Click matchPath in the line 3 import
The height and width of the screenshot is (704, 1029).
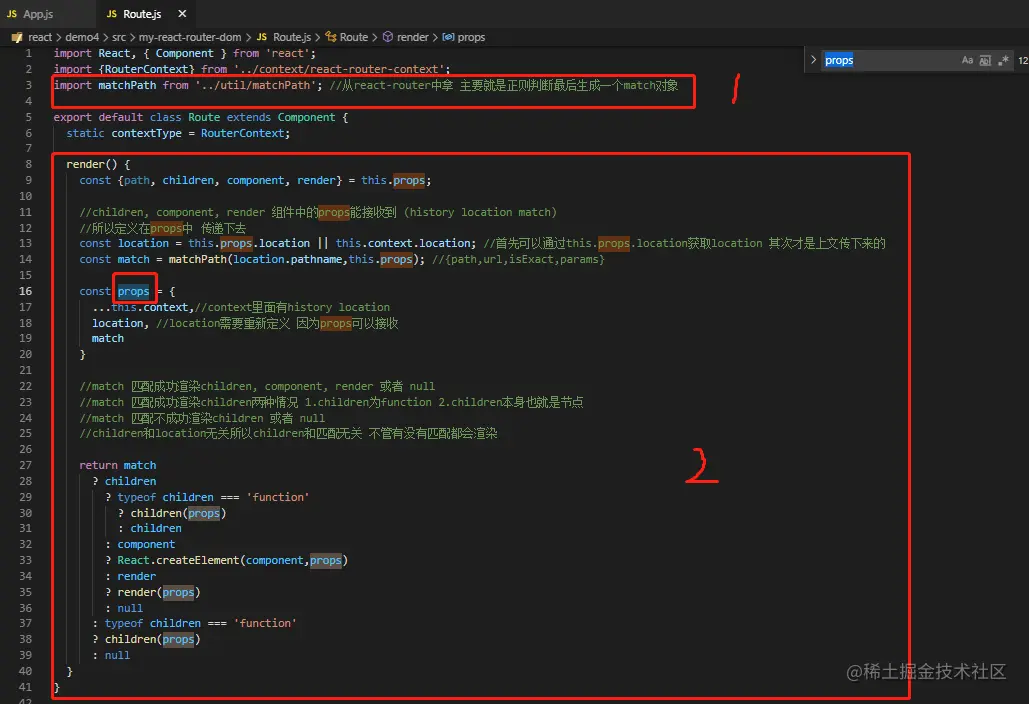tap(127, 85)
